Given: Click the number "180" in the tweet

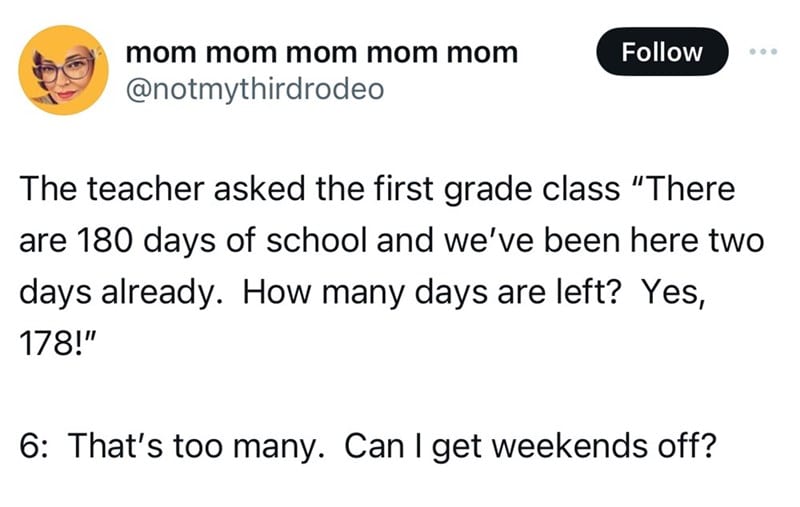Looking at the screenshot, I should click(105, 241).
